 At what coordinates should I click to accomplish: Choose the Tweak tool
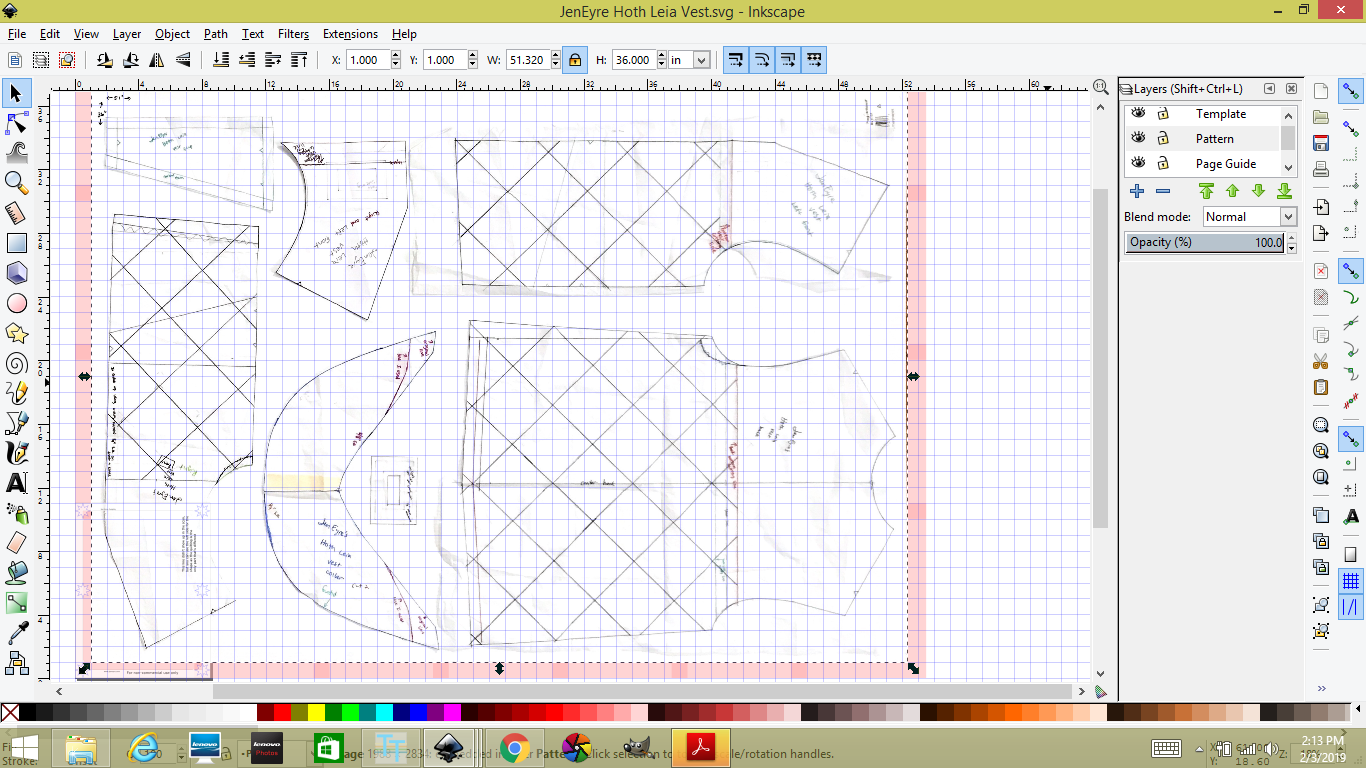pyautogui.click(x=16, y=152)
